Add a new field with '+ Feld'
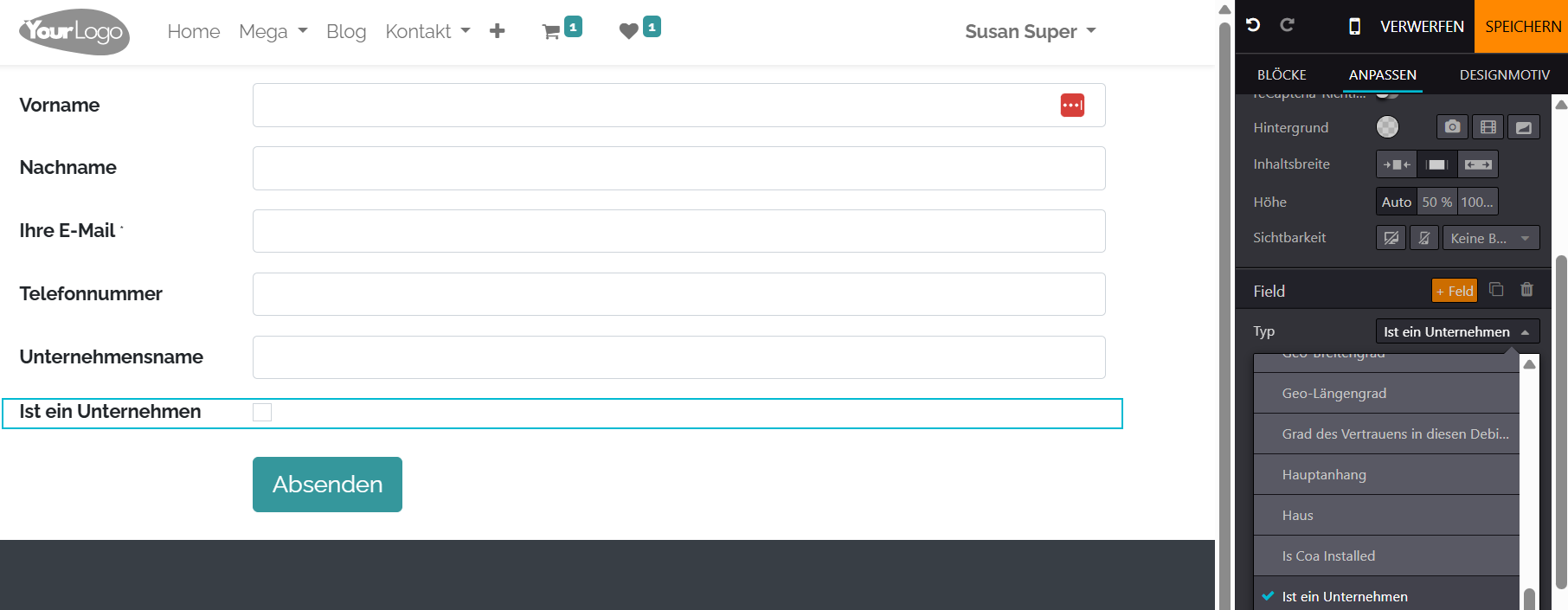The width and height of the screenshot is (1568, 610). click(1454, 291)
